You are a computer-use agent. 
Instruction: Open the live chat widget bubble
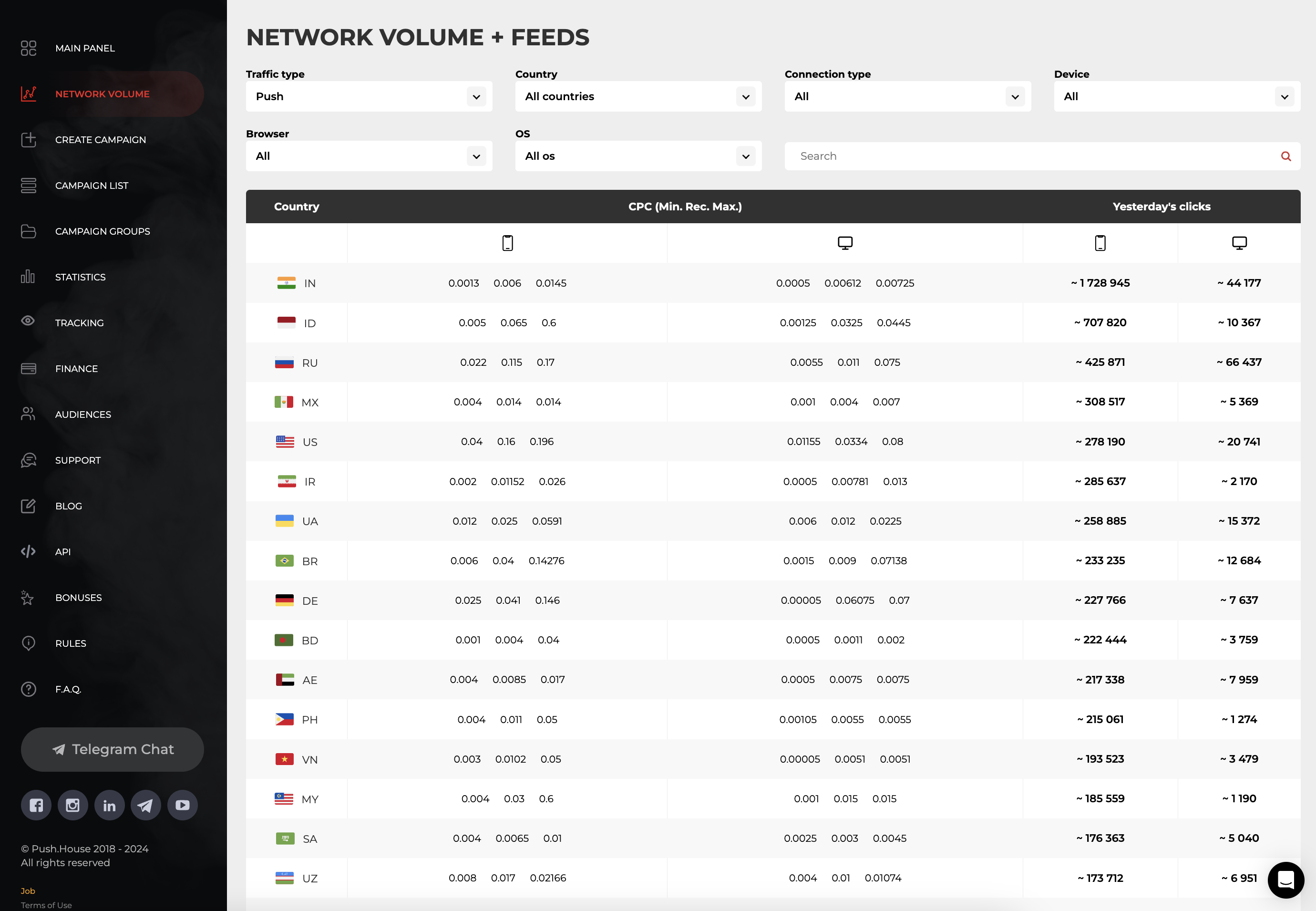(x=1285, y=880)
